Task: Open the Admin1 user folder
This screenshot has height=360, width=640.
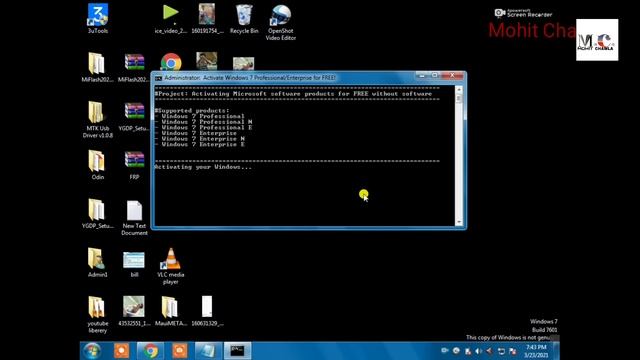Action: coord(98,262)
